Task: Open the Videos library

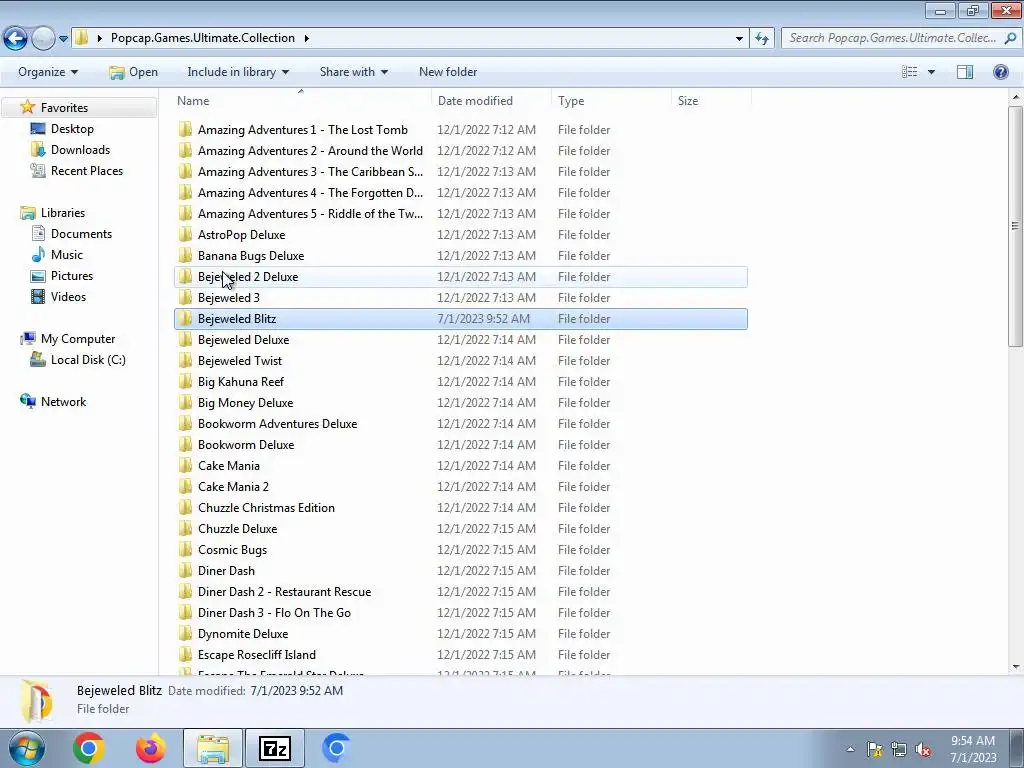Action: (x=68, y=296)
